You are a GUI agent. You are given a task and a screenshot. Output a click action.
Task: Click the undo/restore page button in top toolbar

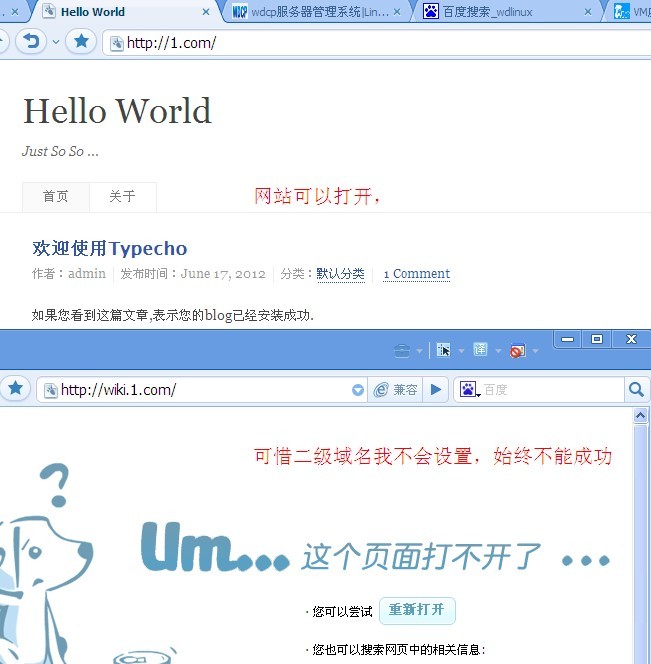(x=30, y=42)
